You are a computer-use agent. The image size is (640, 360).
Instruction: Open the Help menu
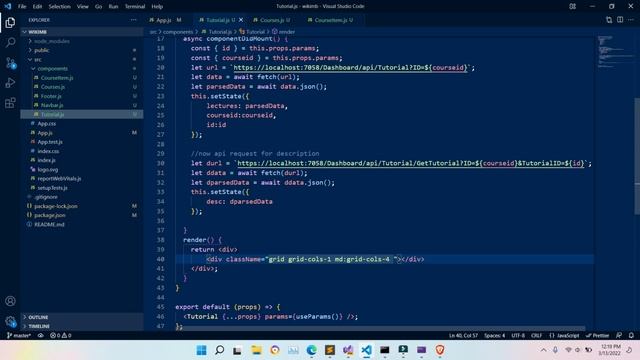click(157, 6)
